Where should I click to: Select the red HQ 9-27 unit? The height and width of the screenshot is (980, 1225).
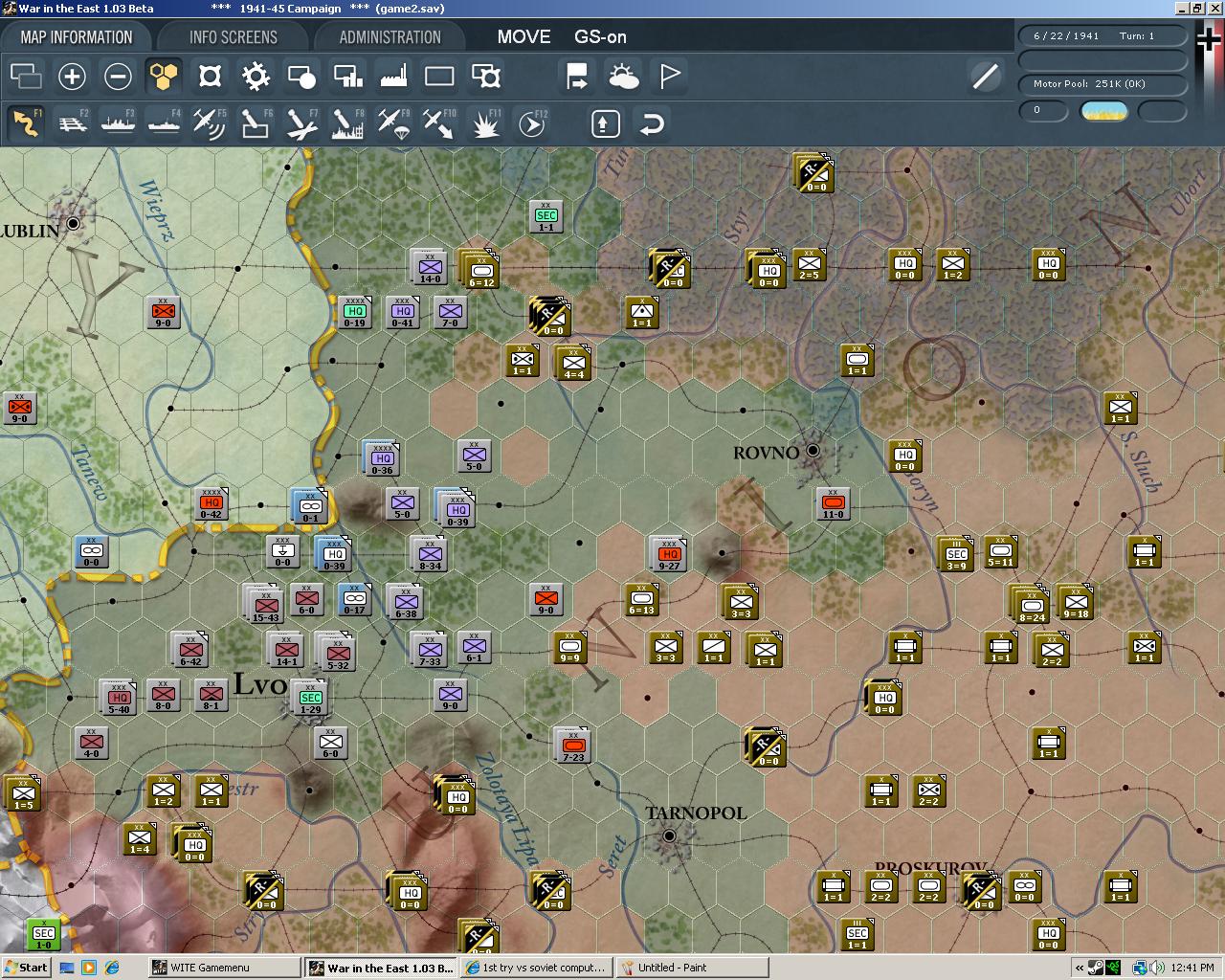coord(669,554)
